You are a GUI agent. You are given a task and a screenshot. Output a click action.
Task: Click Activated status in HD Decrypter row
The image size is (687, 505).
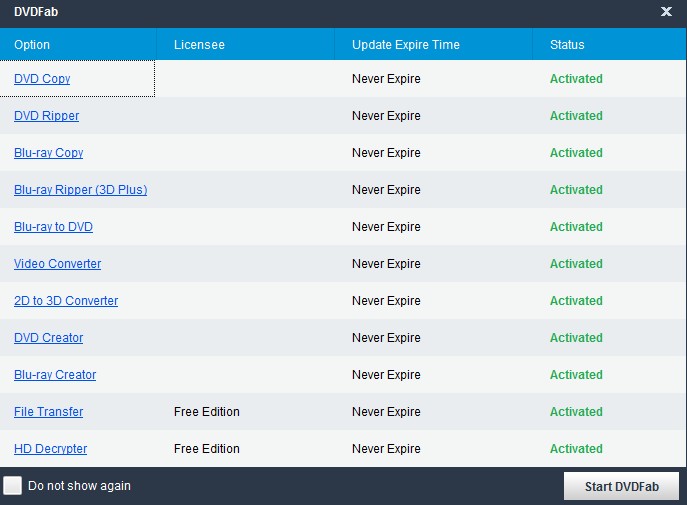click(576, 449)
